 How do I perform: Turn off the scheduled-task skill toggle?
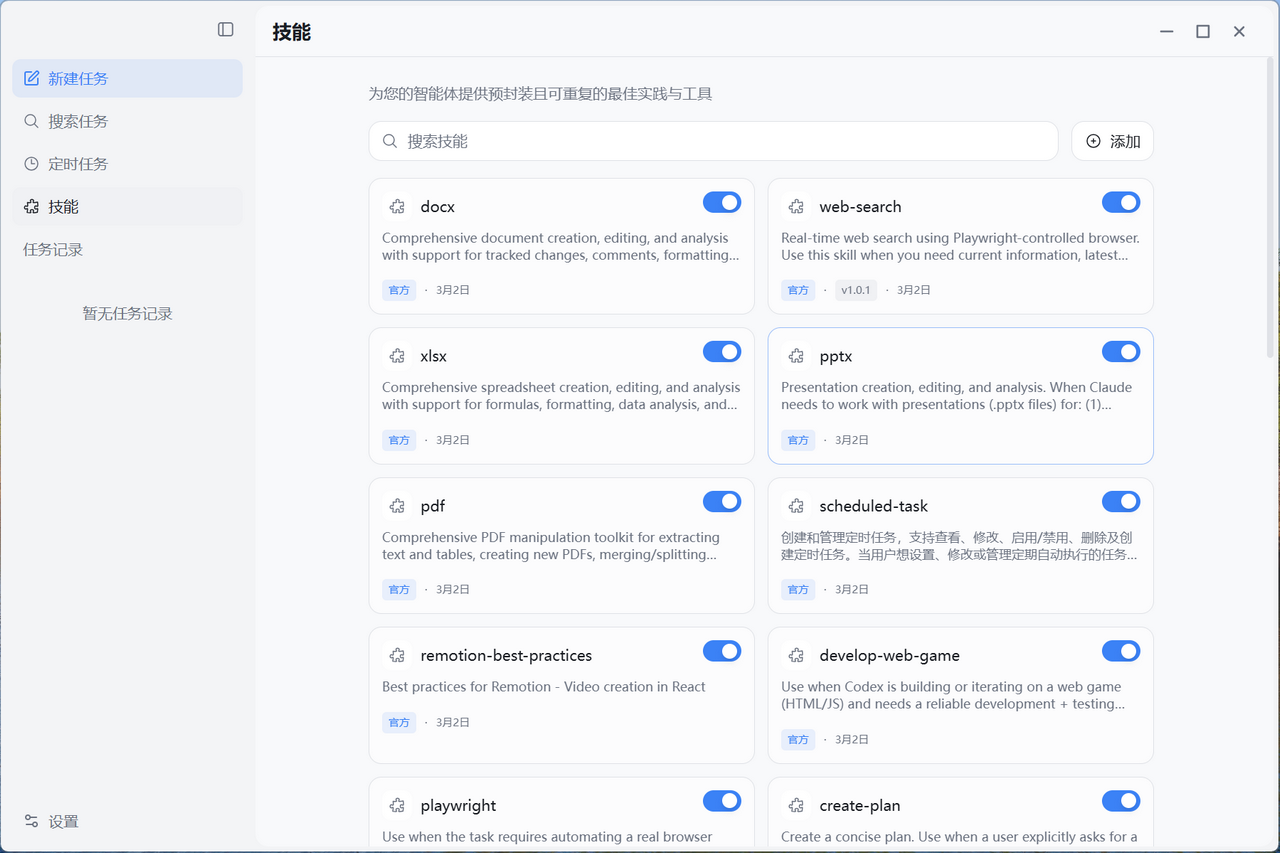(x=1121, y=501)
